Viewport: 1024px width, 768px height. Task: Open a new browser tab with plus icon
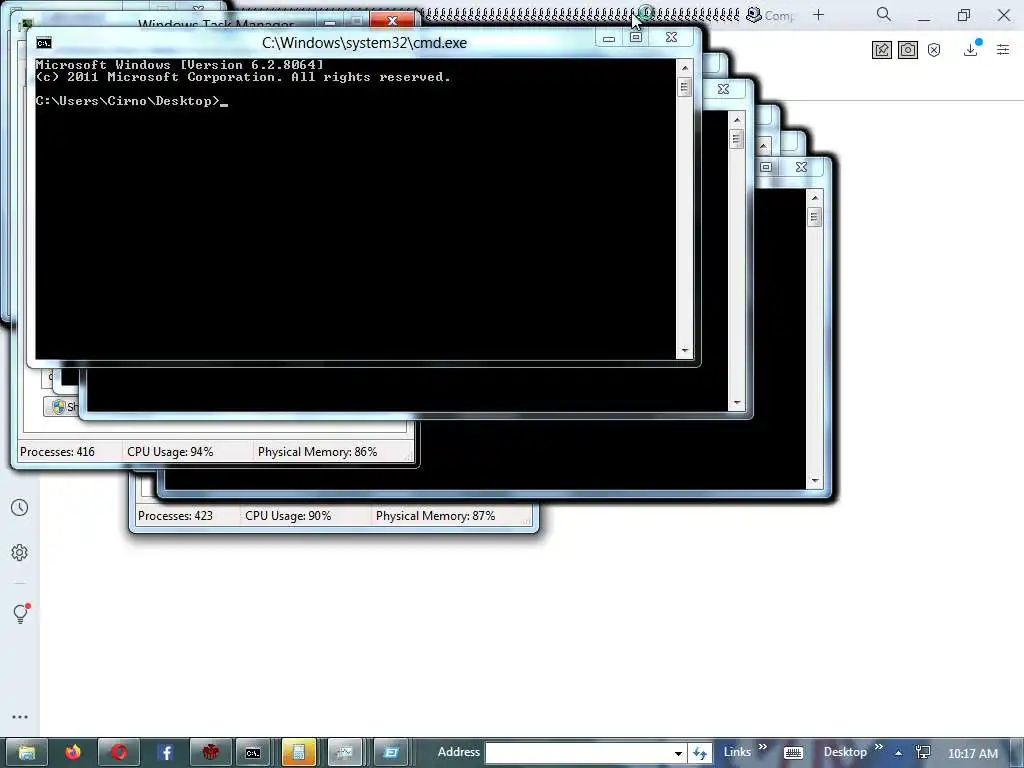(818, 14)
